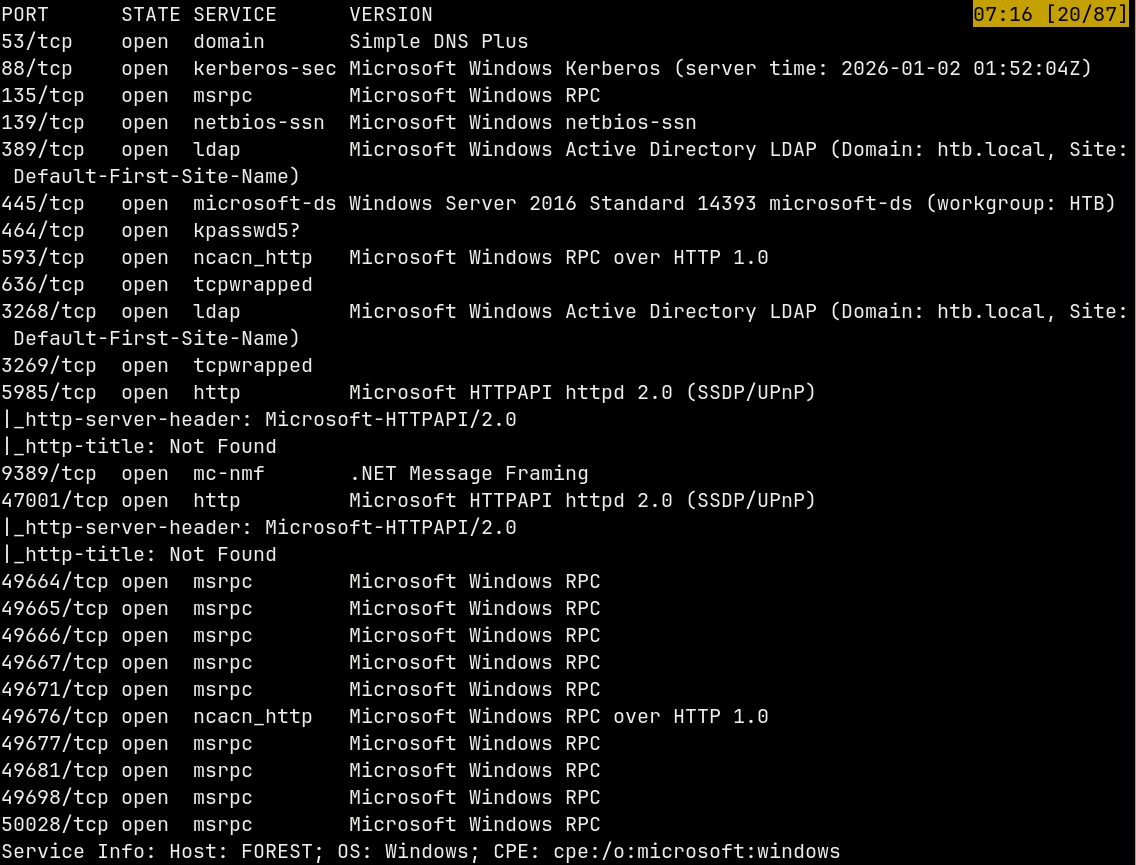Select the 5985/tcp port entry

[x=49, y=393]
